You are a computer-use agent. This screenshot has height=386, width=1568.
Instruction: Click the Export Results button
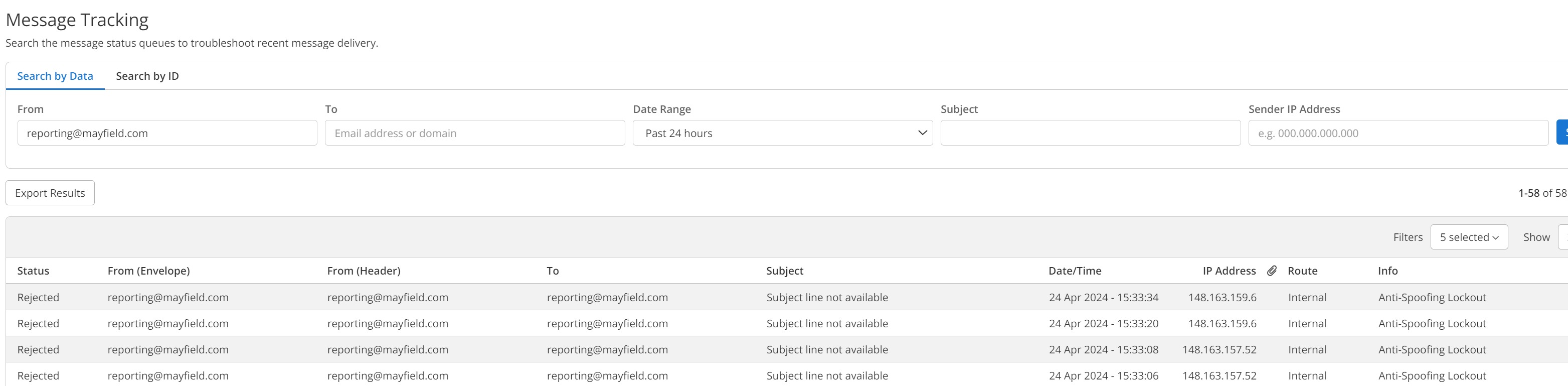coord(50,193)
